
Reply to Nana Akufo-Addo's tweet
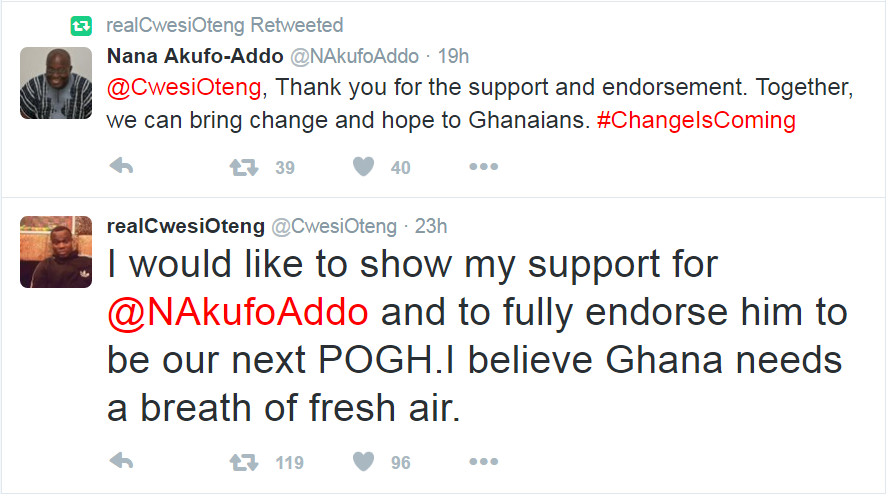121,167
